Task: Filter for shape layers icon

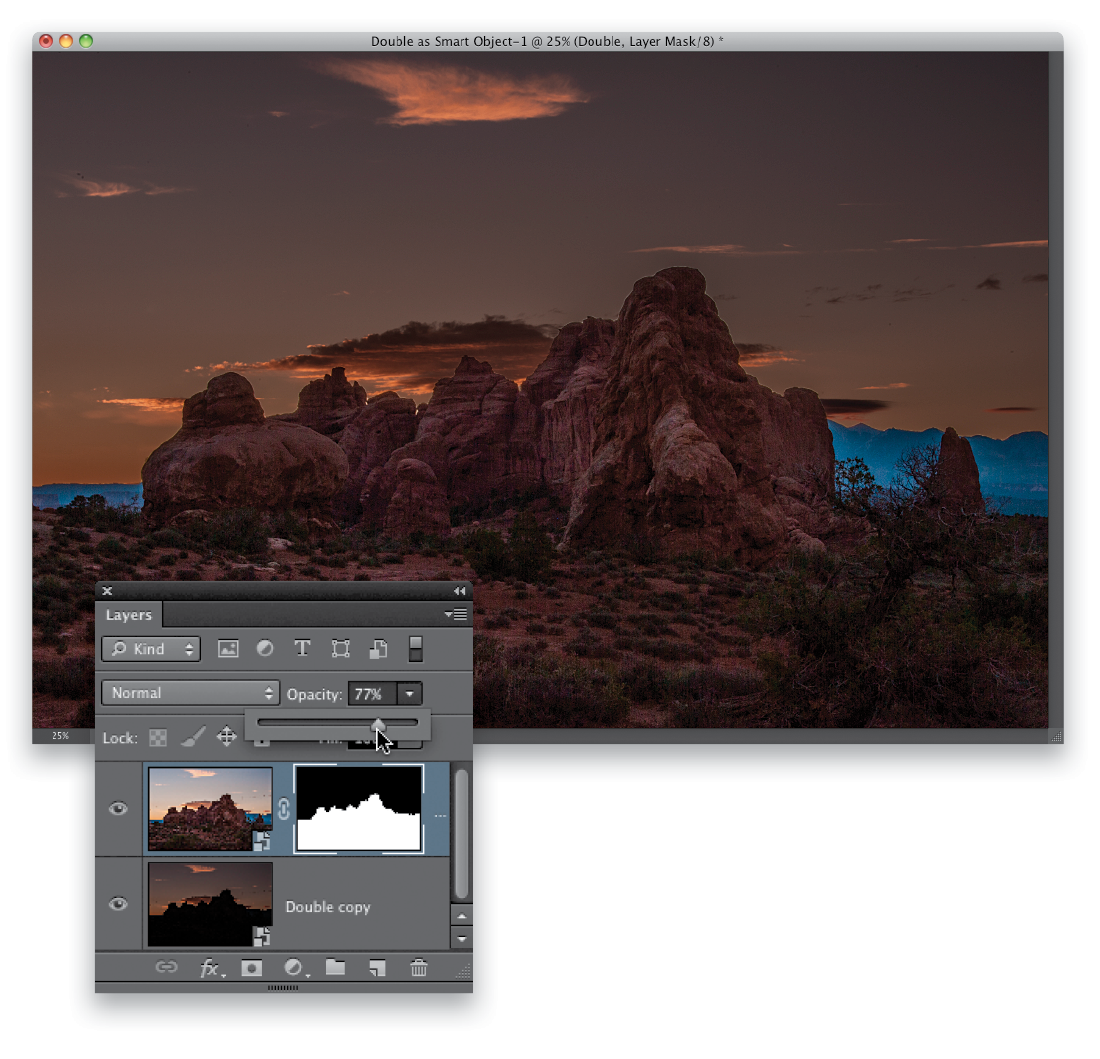Action: point(340,649)
